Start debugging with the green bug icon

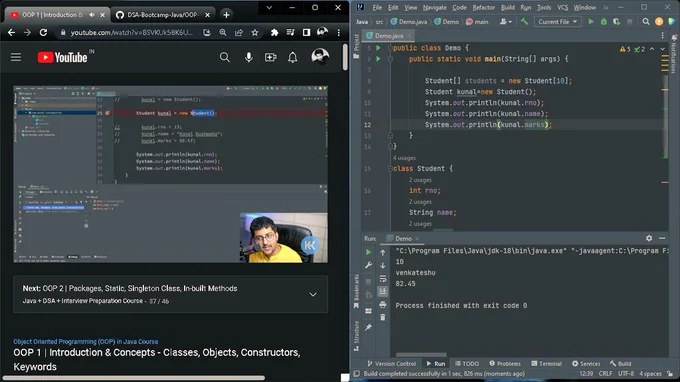pos(604,22)
